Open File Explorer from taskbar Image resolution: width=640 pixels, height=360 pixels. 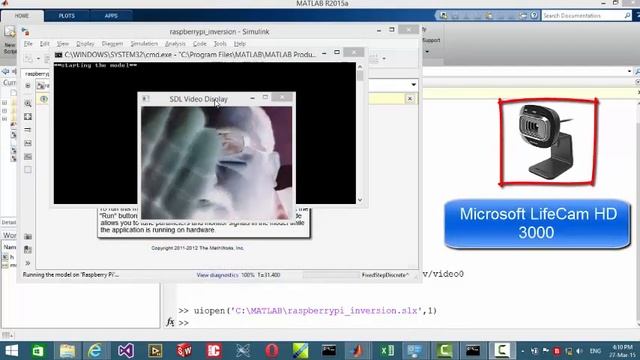coord(67,351)
